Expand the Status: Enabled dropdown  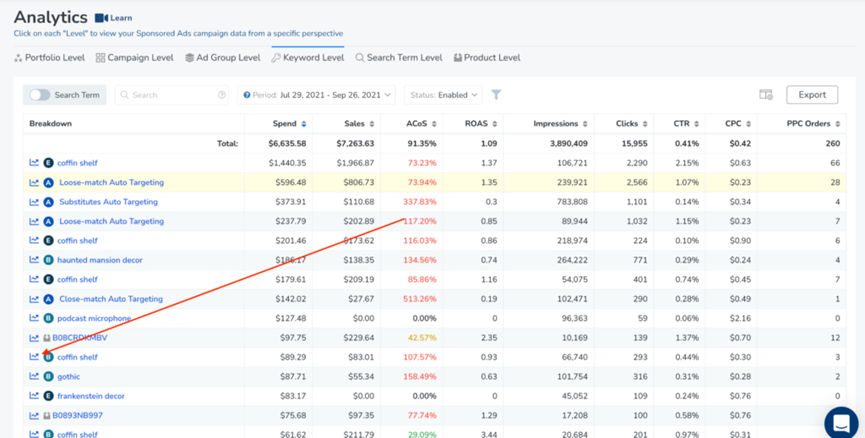click(x=444, y=95)
